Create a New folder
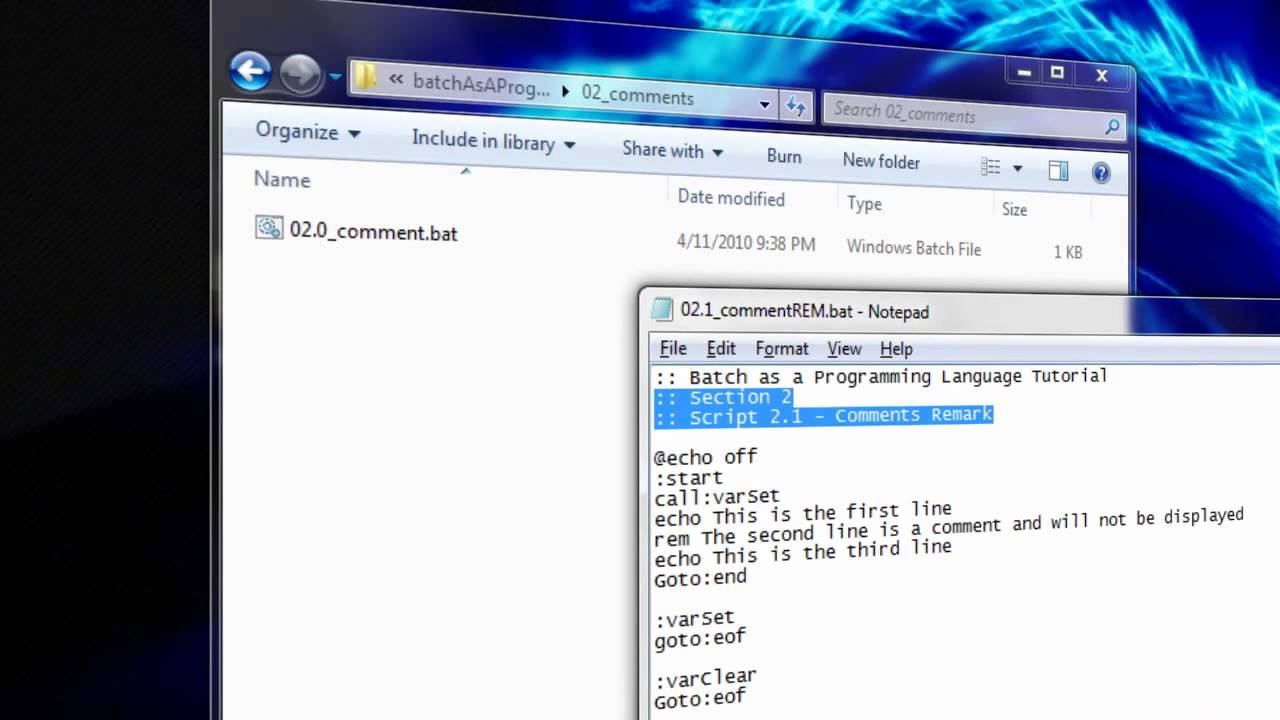The image size is (1280, 720). coord(881,161)
